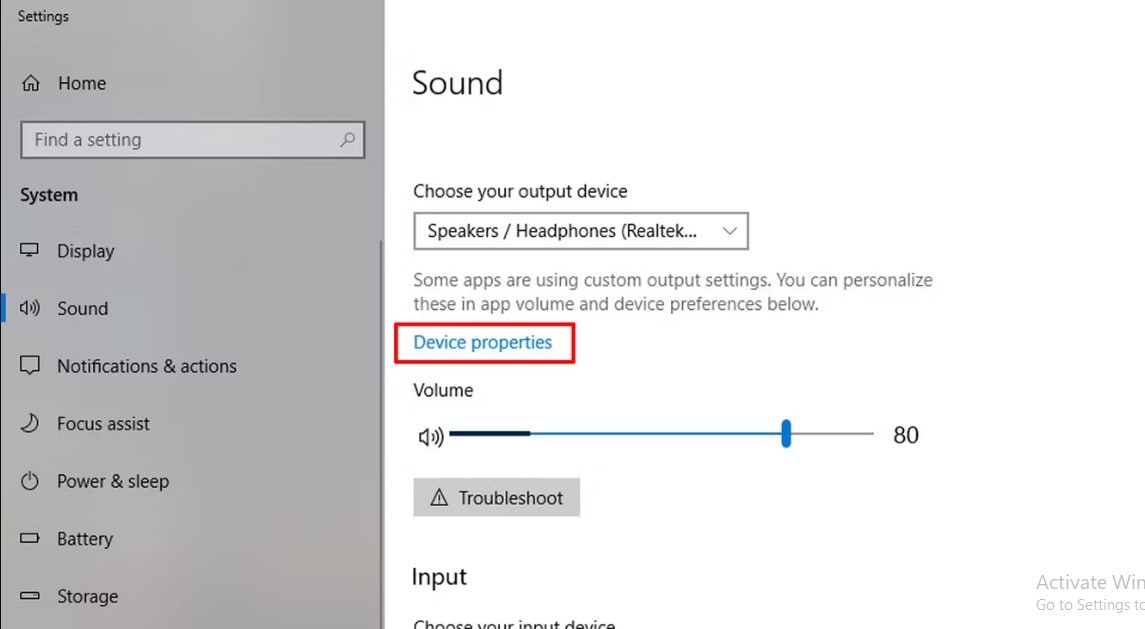Viewport: 1145px width, 629px height.
Task: Open Device properties link
Action: 483,342
